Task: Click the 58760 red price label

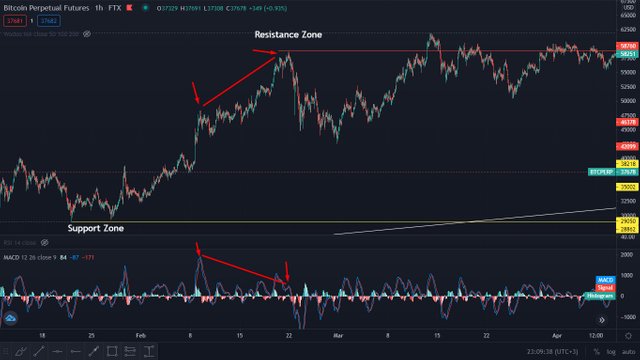Action: 628,46
